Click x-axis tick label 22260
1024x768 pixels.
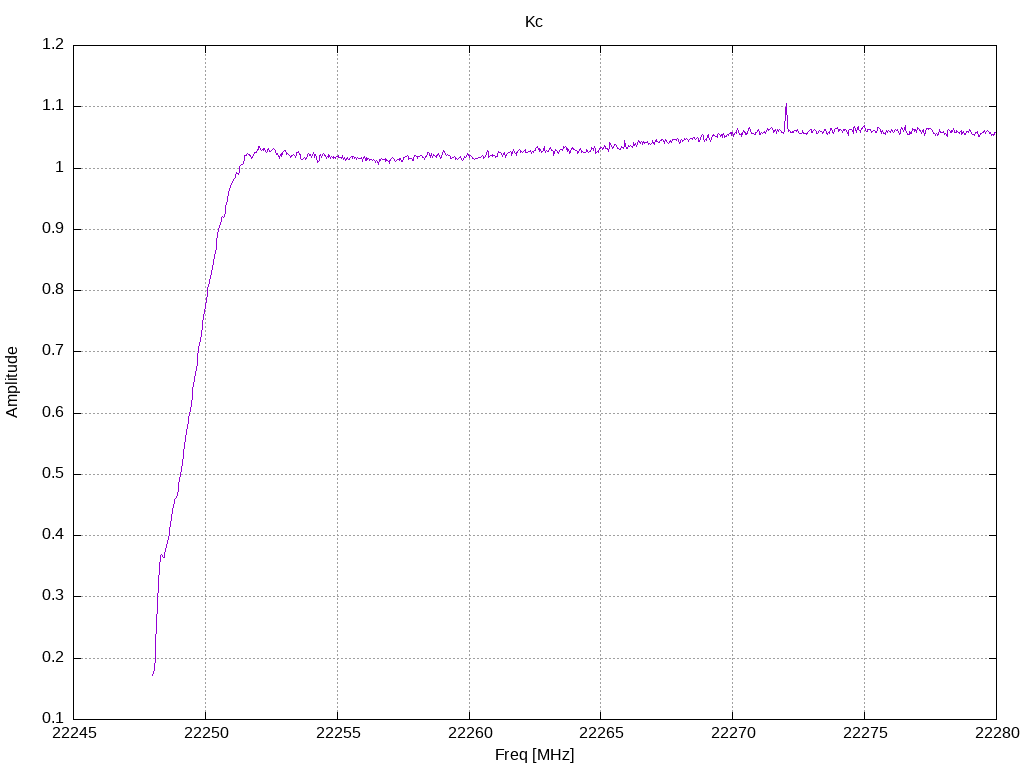click(x=470, y=733)
